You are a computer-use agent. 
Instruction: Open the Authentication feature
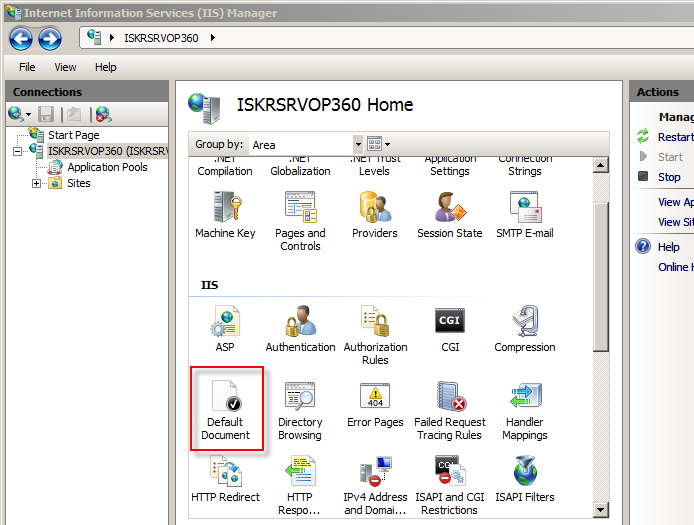pos(301,328)
